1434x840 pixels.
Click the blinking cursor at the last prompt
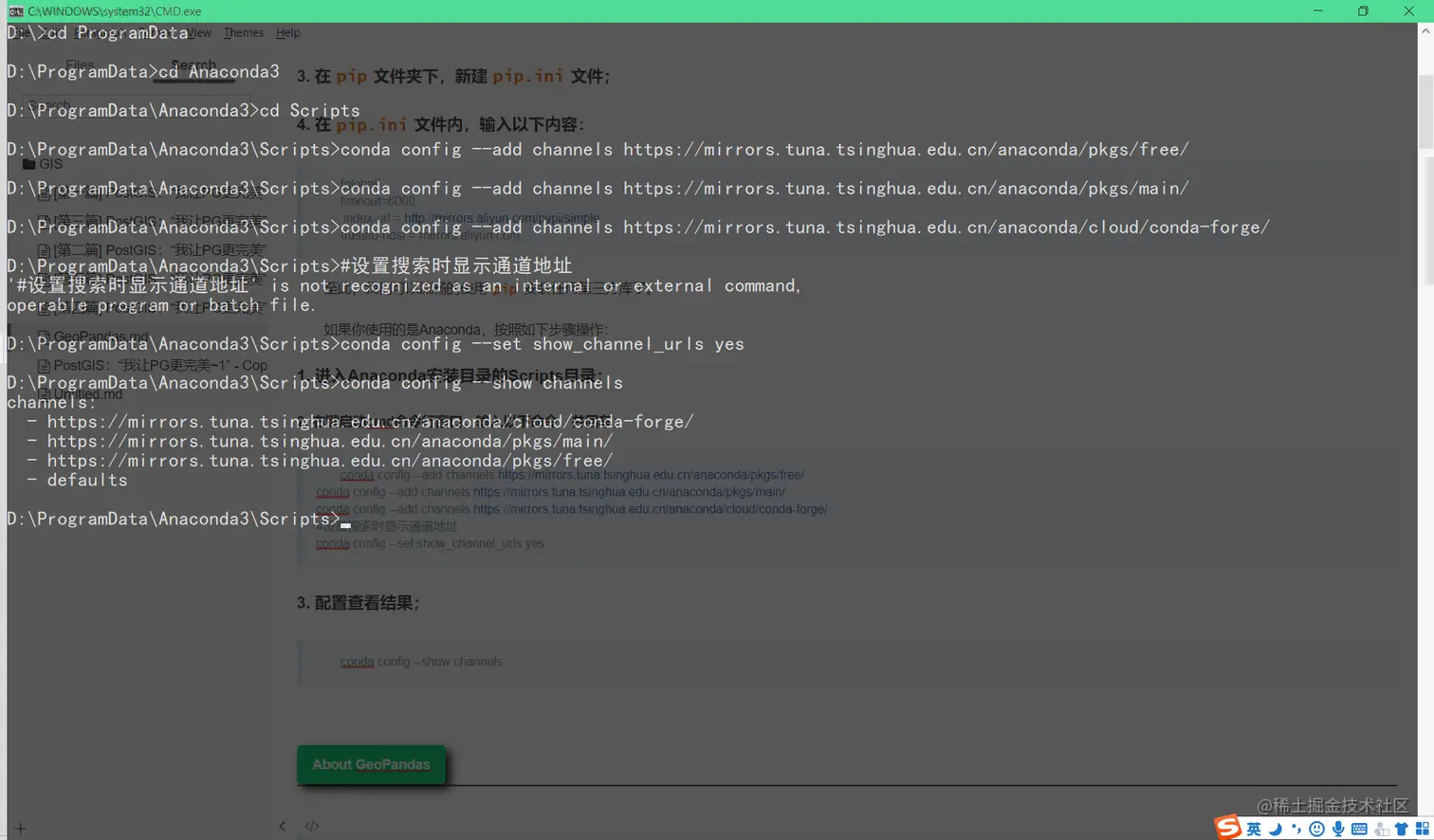[x=345, y=524]
